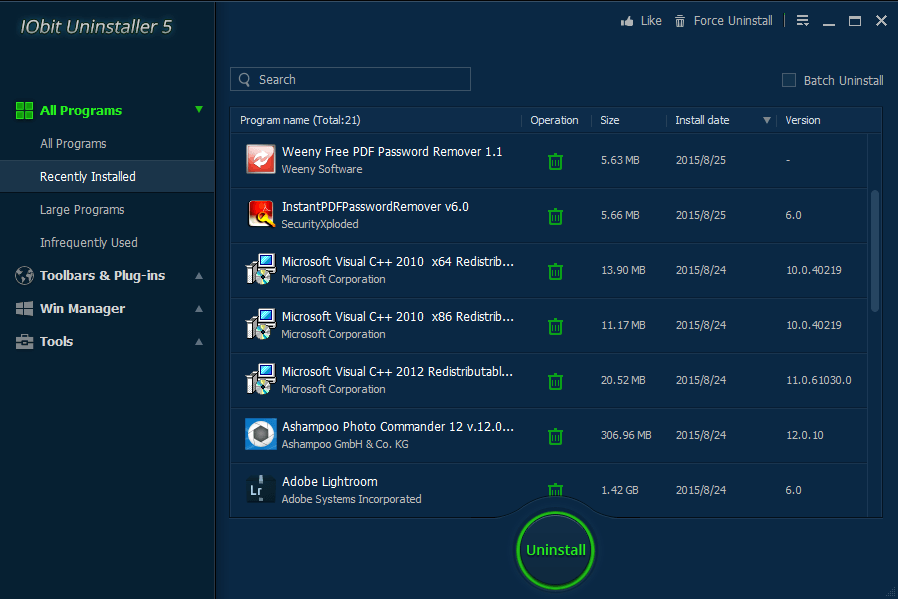Select the Microsoft Visual C++ 2012 Redistributabl name
The width and height of the screenshot is (898, 599).
pos(397,372)
